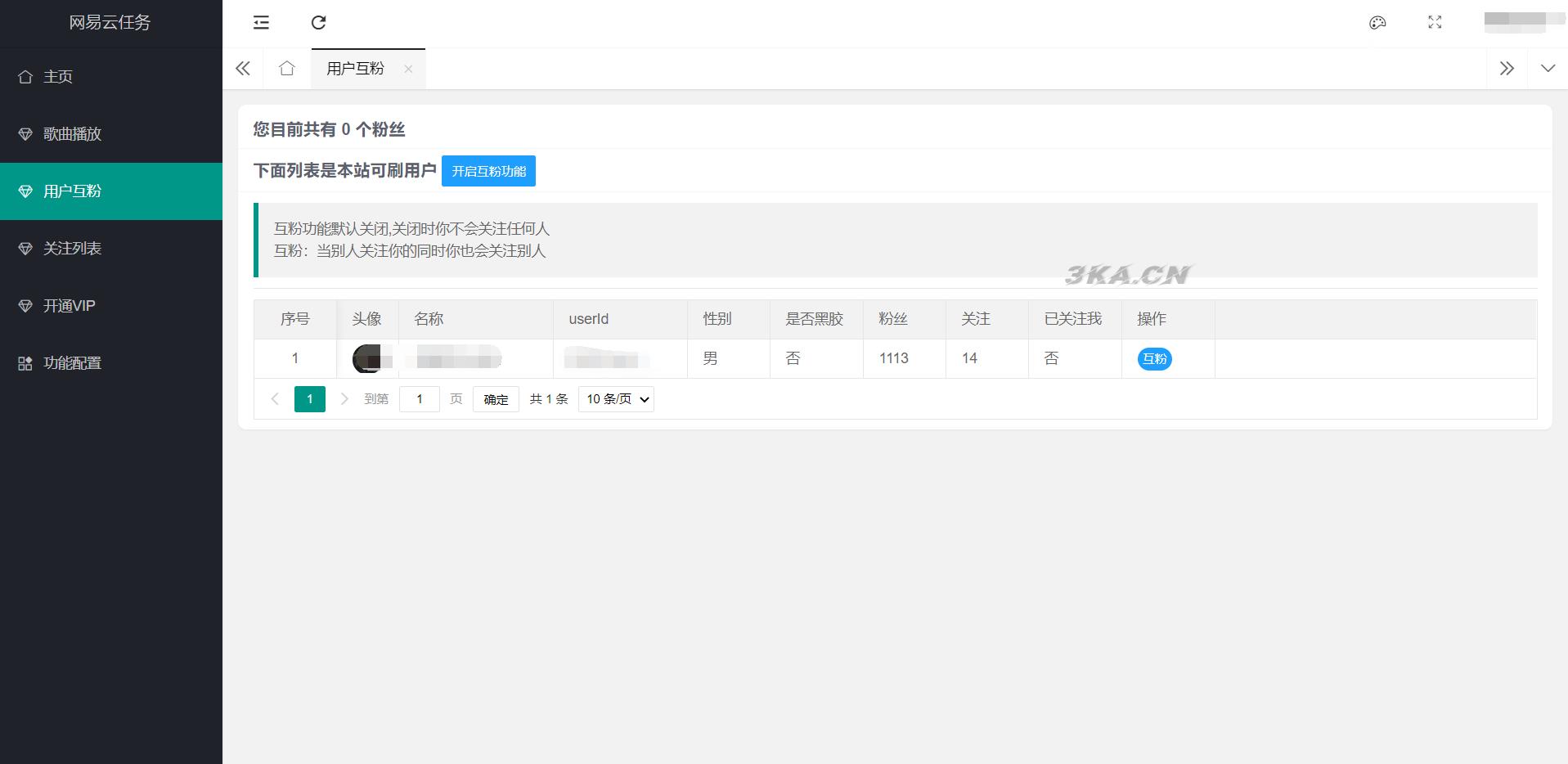Open the user account menu
The height and width of the screenshot is (764, 1568).
click(1514, 21)
